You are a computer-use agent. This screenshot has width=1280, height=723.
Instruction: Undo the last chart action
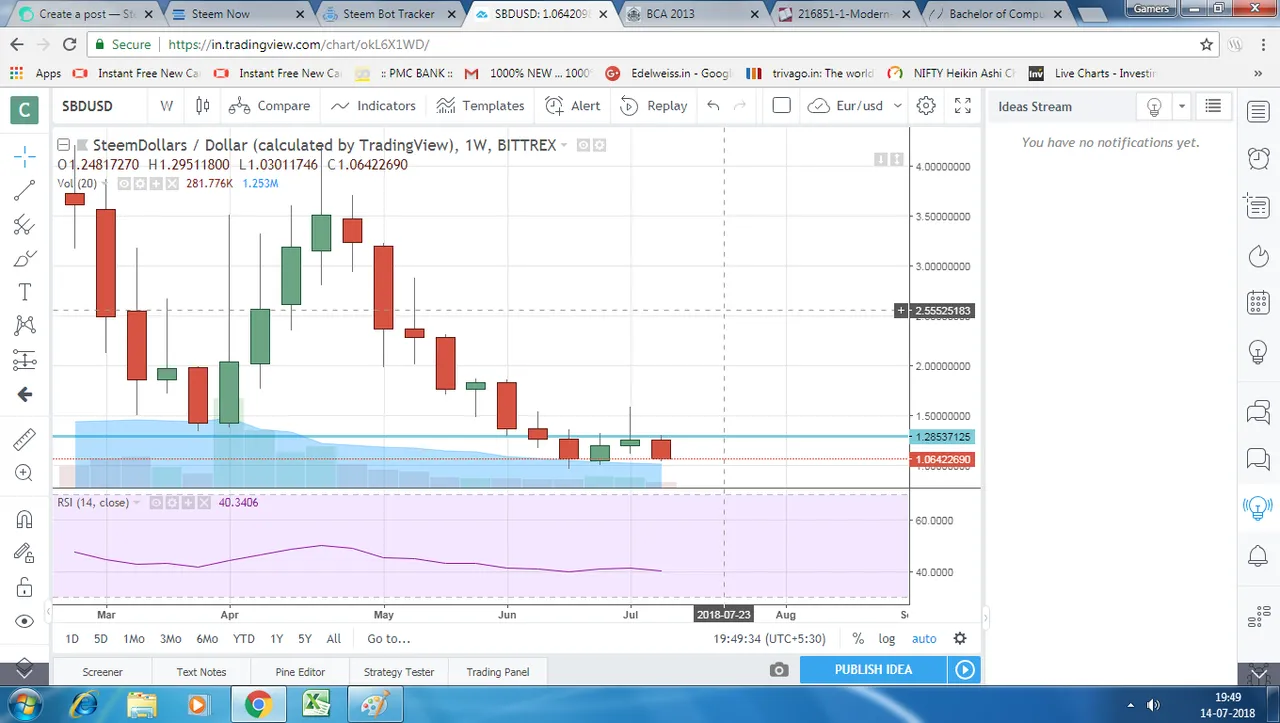pyautogui.click(x=713, y=106)
